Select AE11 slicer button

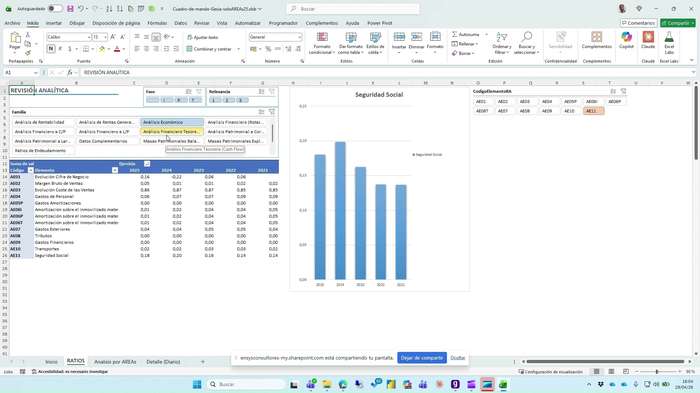pos(593,111)
